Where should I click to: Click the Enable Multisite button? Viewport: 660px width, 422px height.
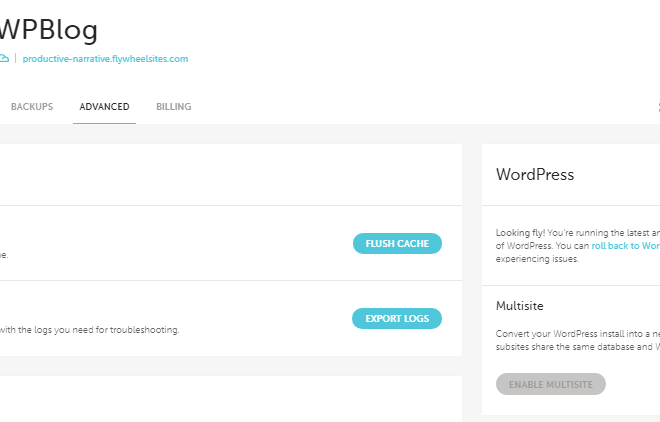[551, 384]
